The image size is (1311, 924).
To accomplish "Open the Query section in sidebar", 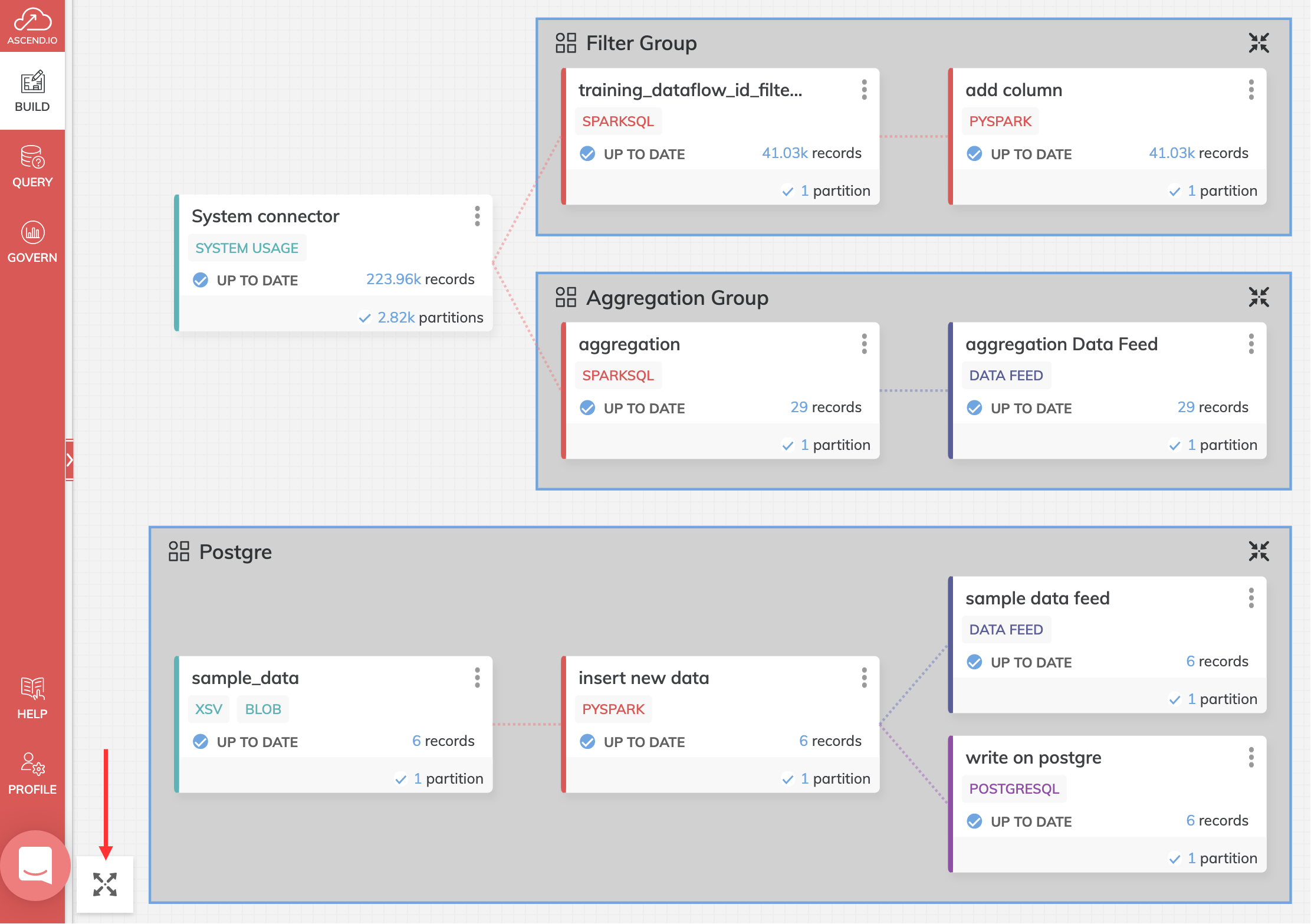I will (x=32, y=166).
